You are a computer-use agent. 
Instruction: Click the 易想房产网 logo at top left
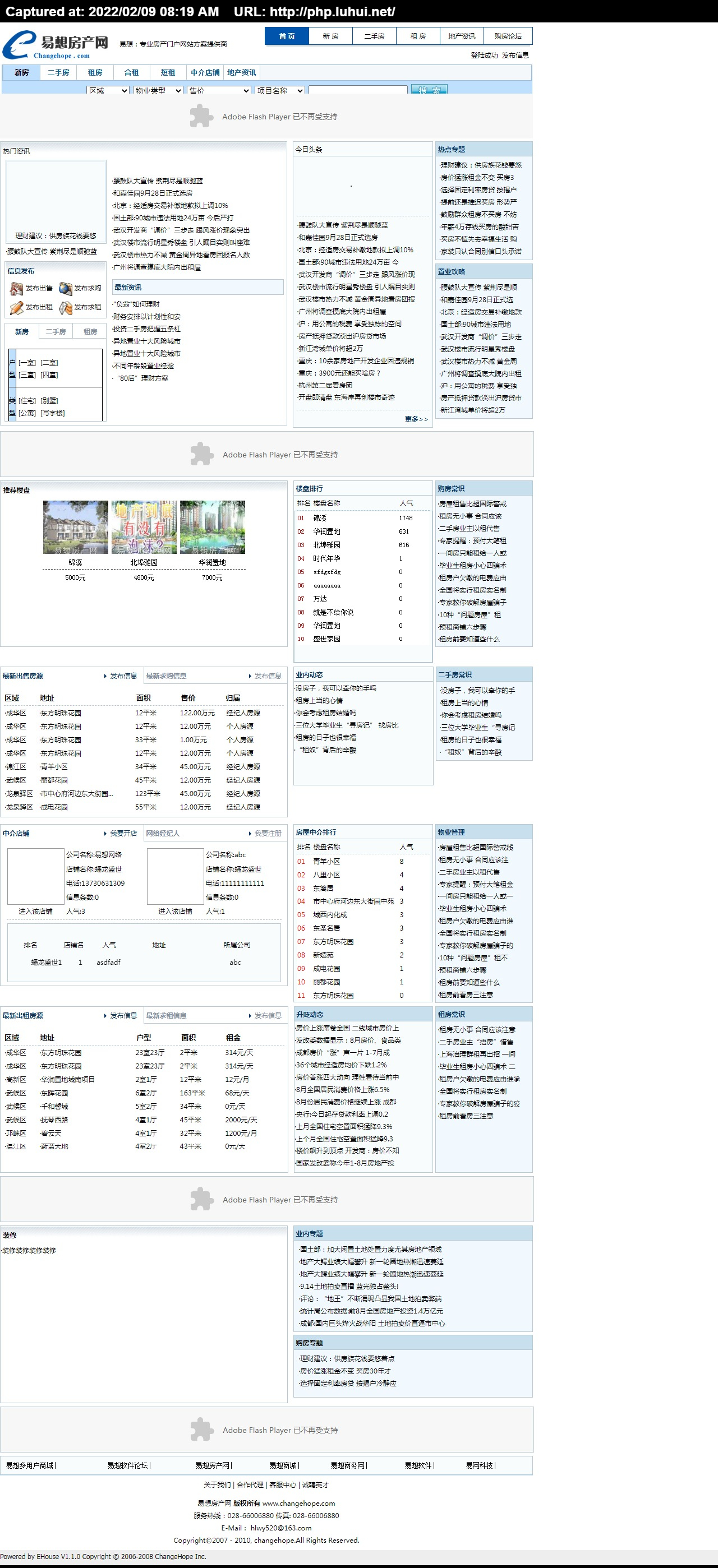[x=56, y=45]
